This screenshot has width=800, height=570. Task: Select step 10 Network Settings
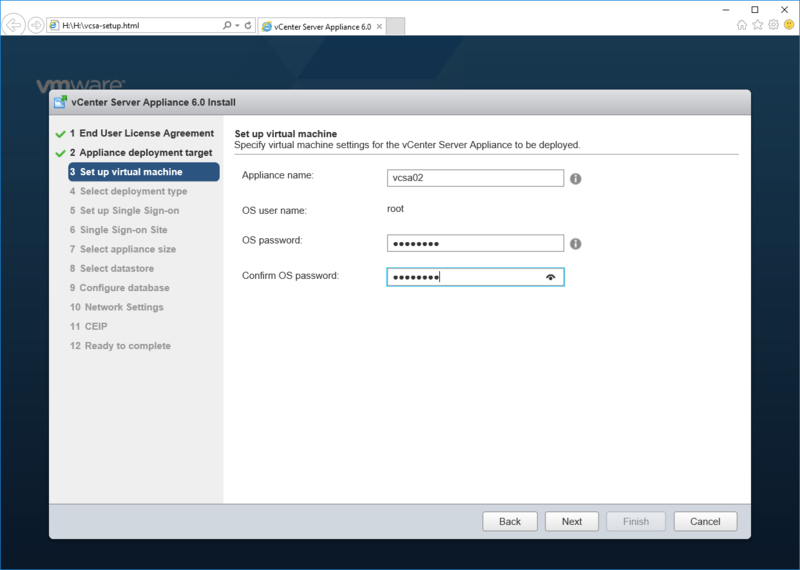117,307
